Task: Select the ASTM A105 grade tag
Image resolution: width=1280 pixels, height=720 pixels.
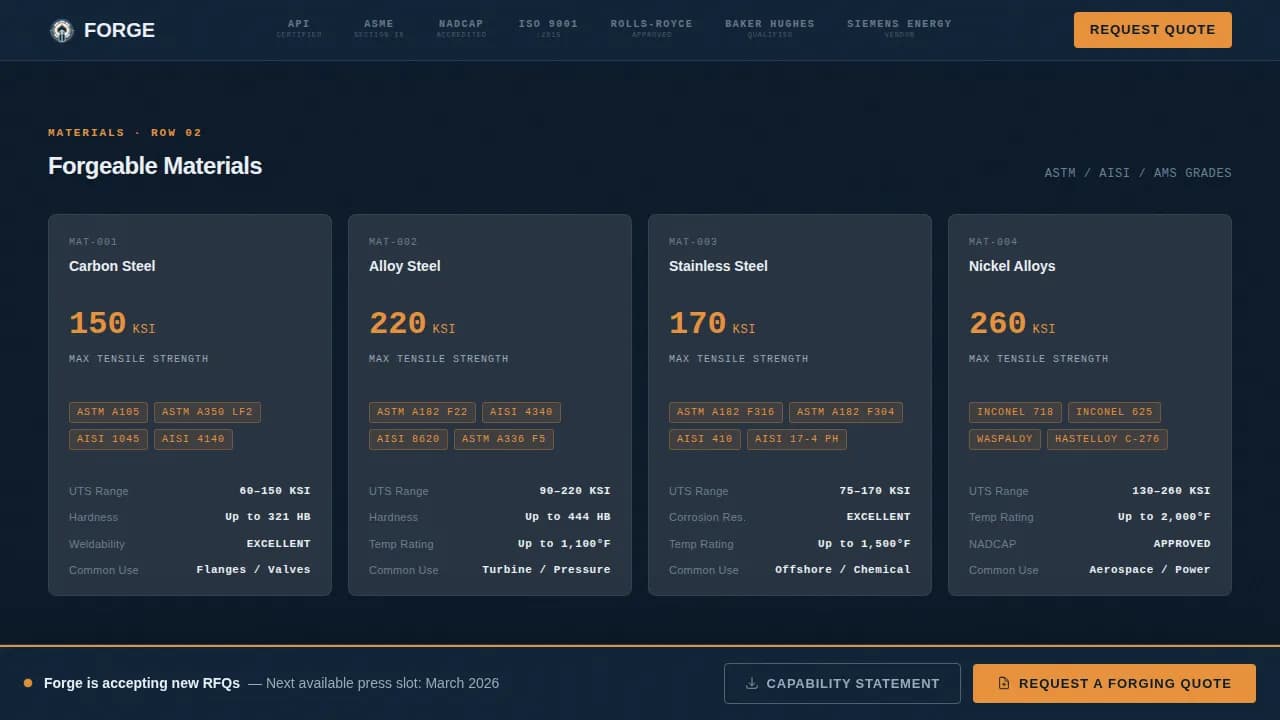Action: [x=108, y=412]
